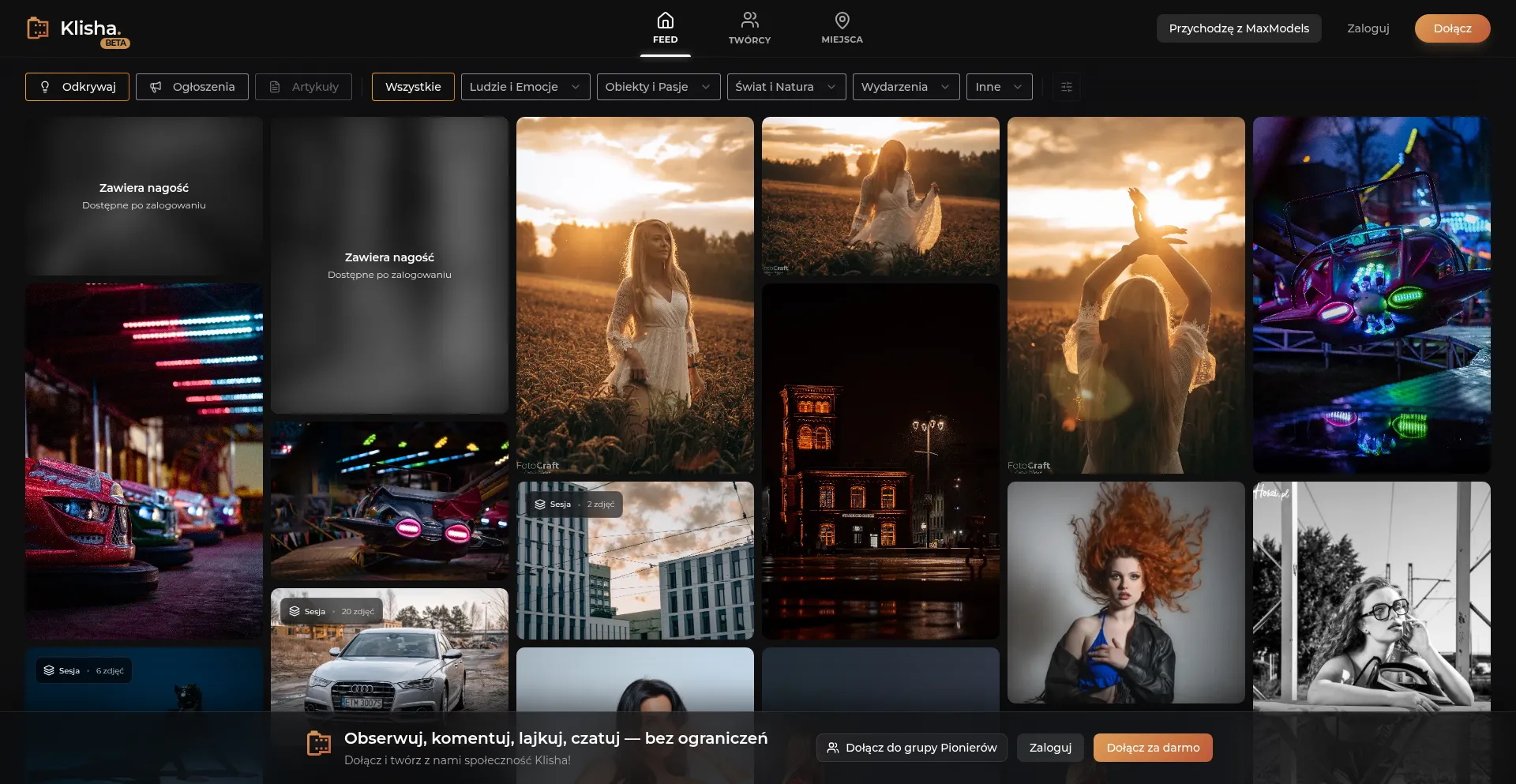
Task: Open the filter settings sliders icon
Action: tap(1066, 87)
